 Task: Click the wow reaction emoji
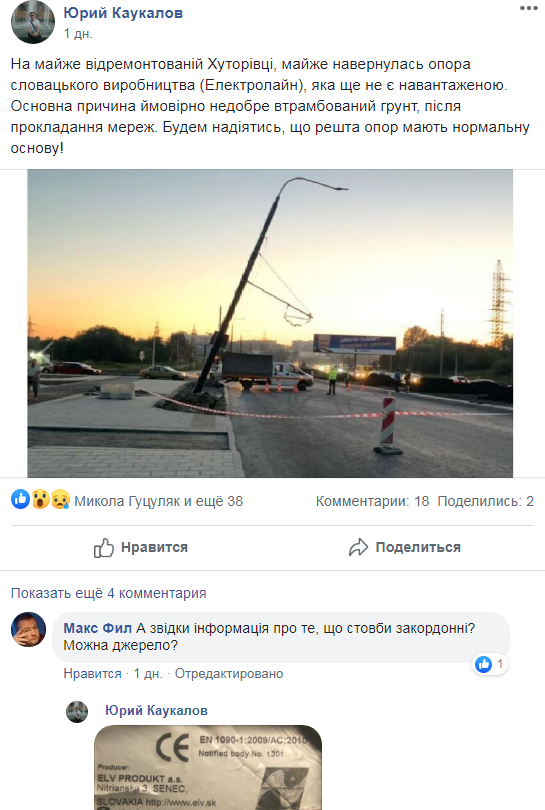point(40,499)
